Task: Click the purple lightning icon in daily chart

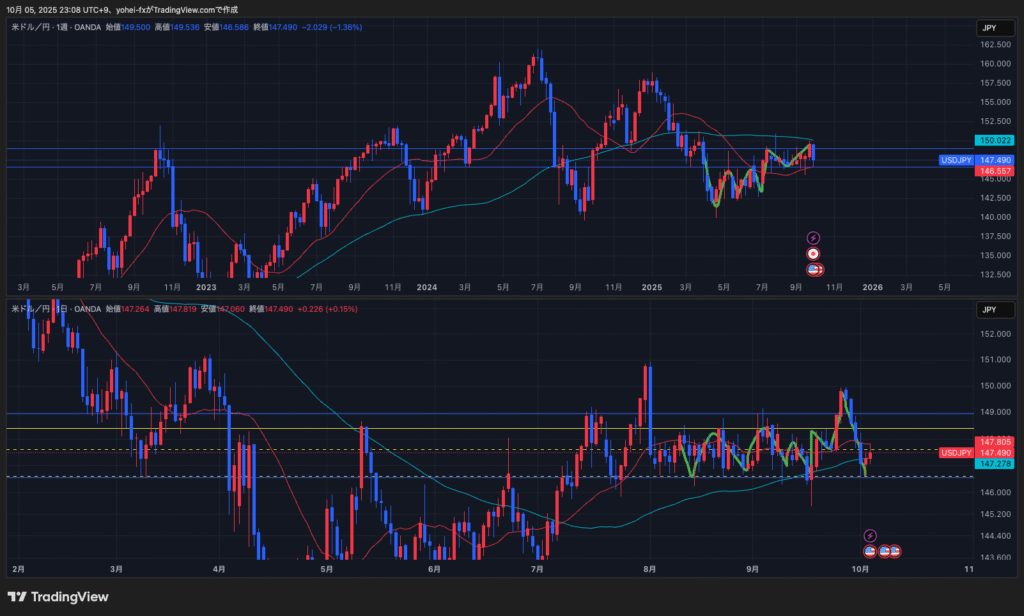Action: pyautogui.click(x=870, y=536)
